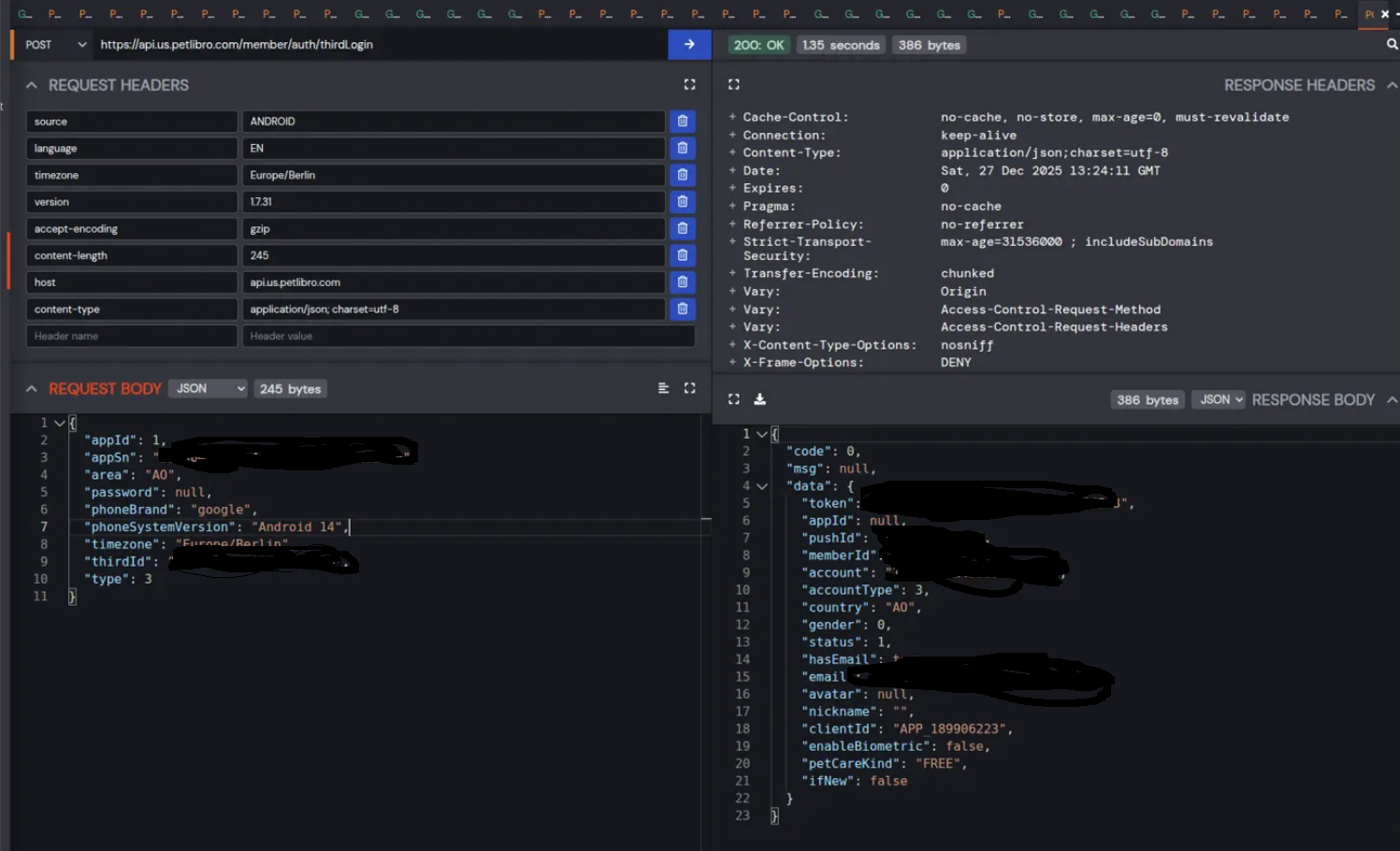
Task: Collapse the data object on response line 4
Action: pyautogui.click(x=761, y=485)
